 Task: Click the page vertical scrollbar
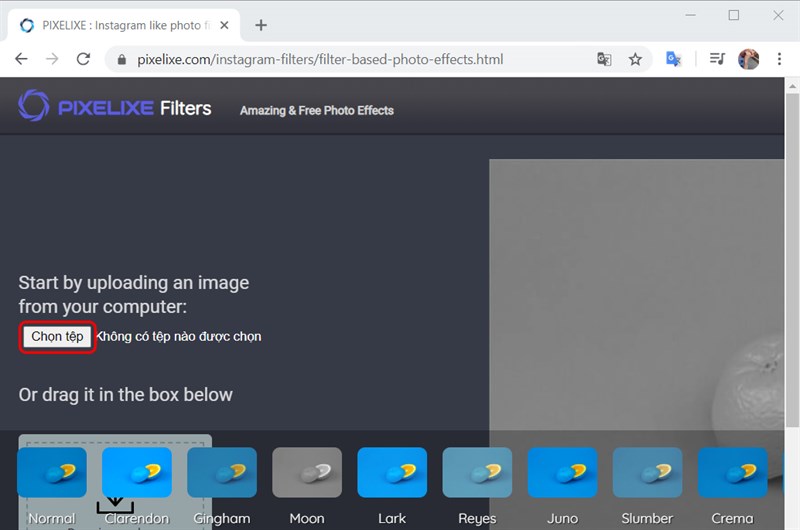tap(792, 260)
